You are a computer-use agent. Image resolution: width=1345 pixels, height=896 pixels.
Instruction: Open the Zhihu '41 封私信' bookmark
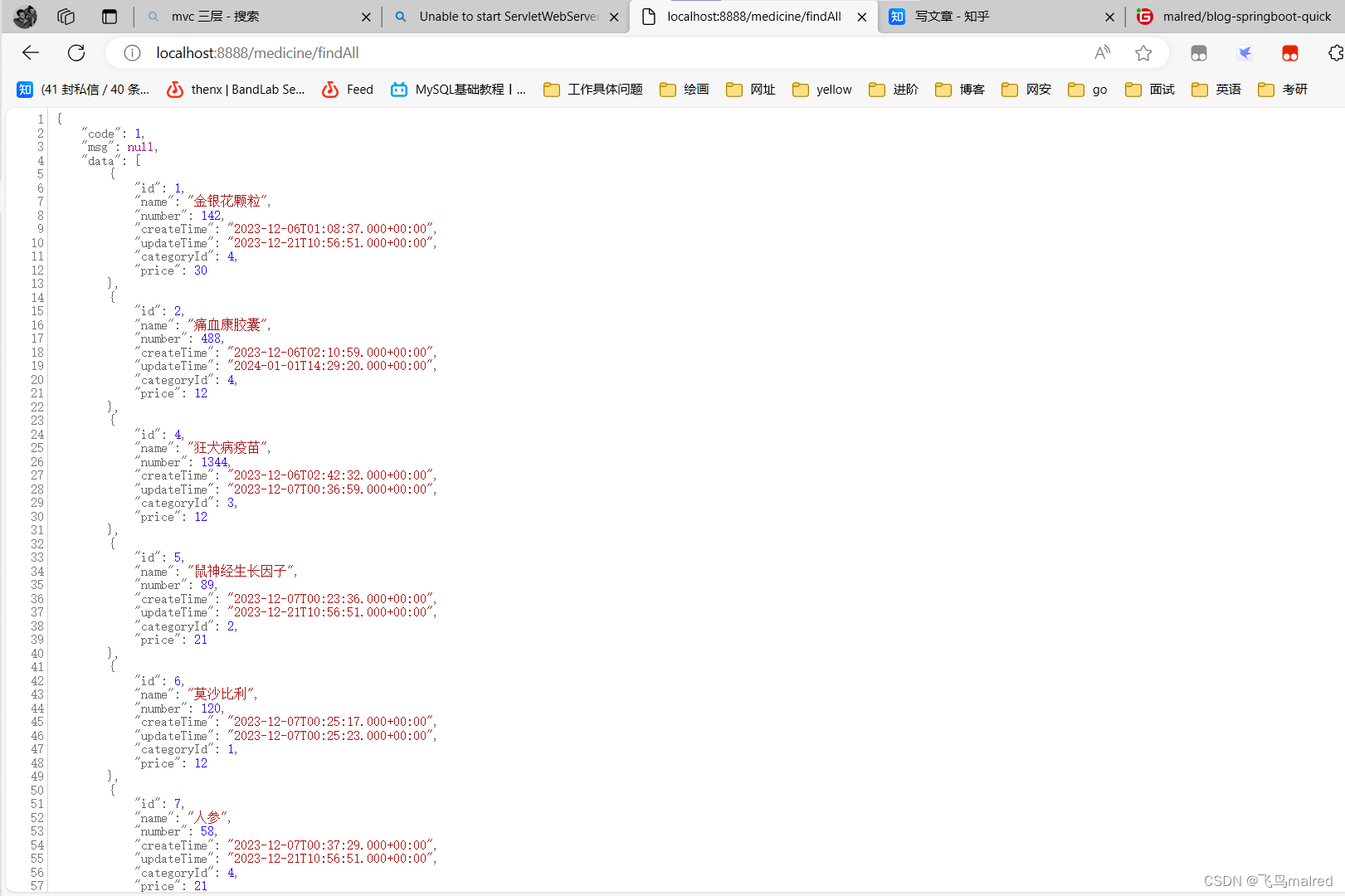pyautogui.click(x=83, y=90)
